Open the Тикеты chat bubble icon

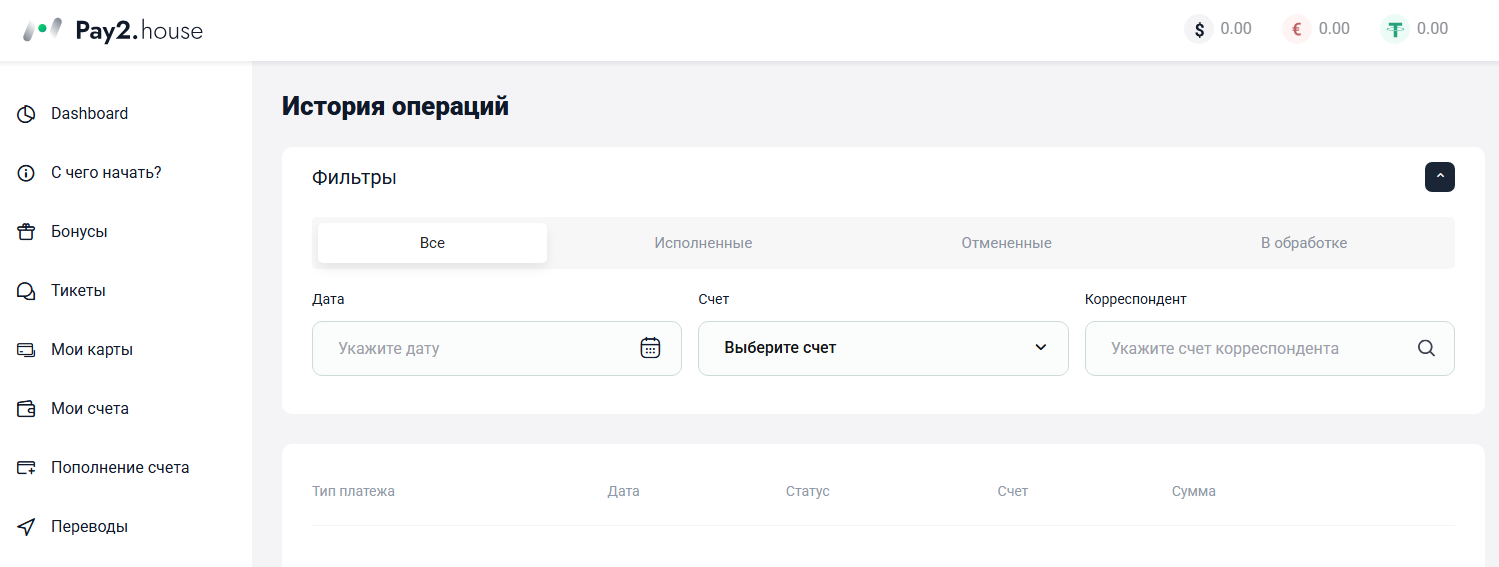point(27,291)
